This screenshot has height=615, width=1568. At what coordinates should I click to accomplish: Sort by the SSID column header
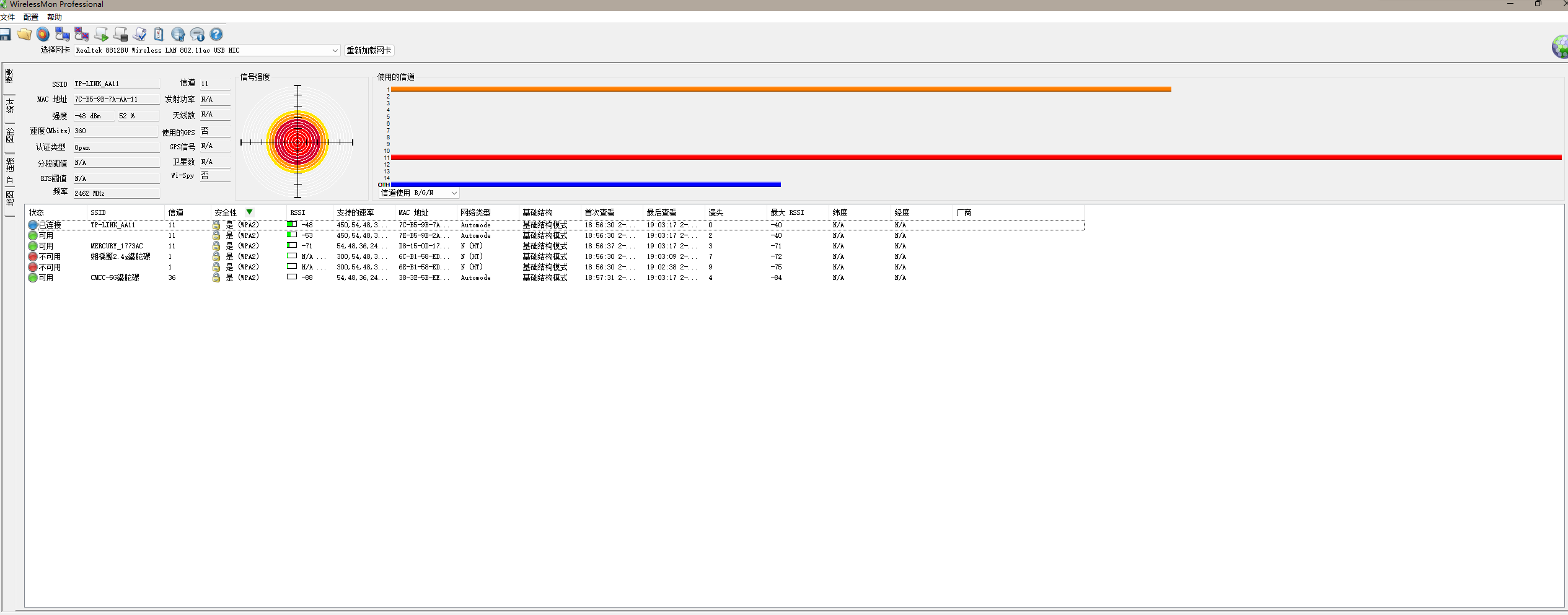tap(126, 212)
